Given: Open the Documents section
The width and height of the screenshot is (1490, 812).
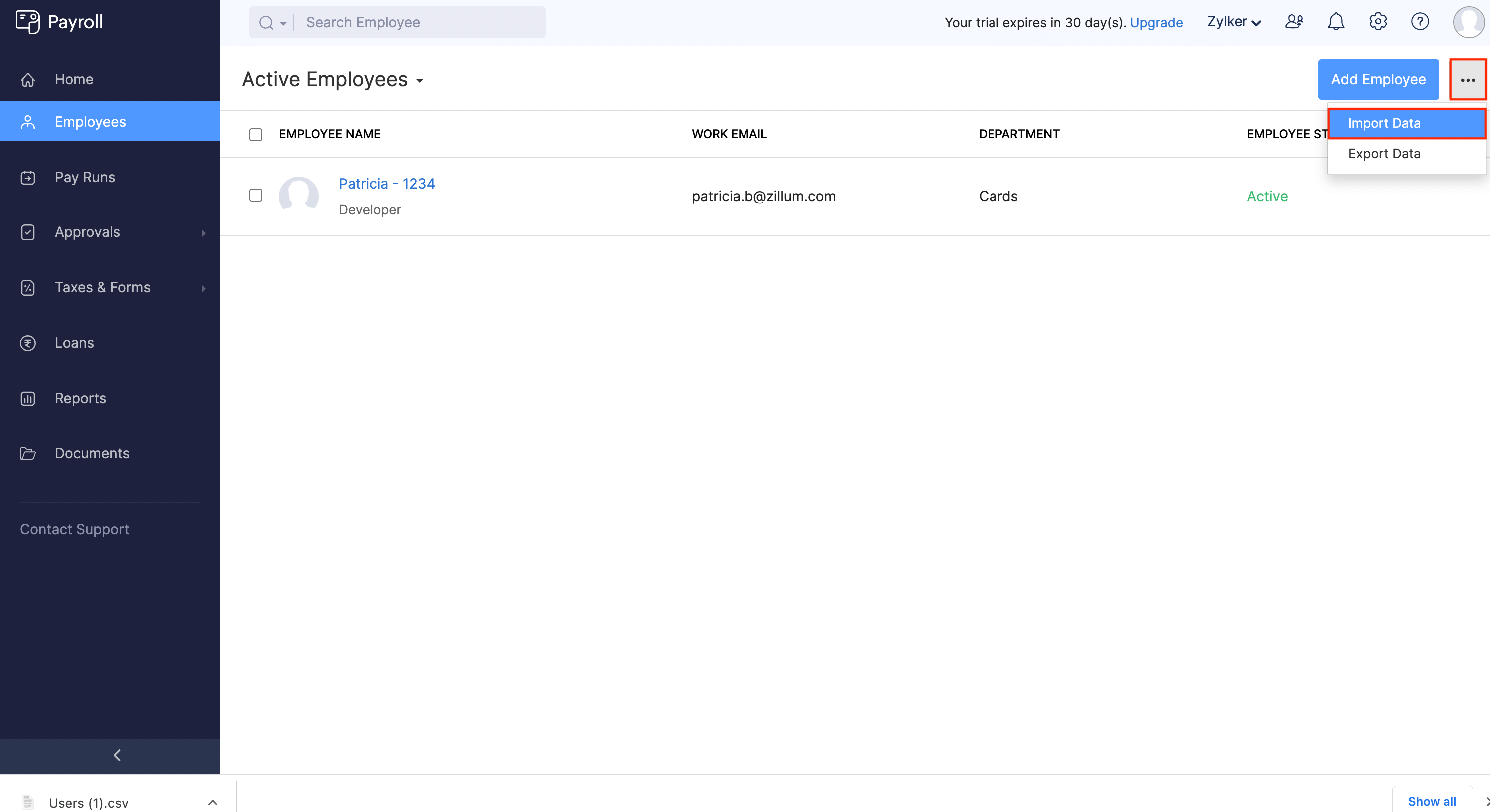Looking at the screenshot, I should [92, 453].
